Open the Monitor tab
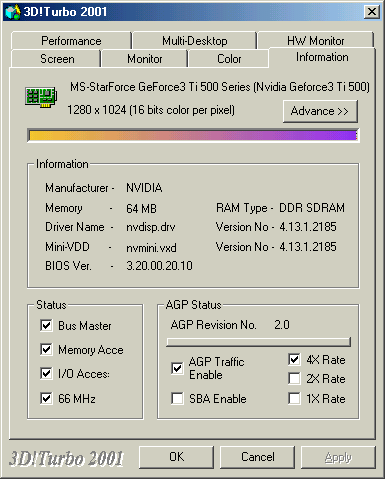Viewport: 385px width, 479px height. tap(145, 59)
